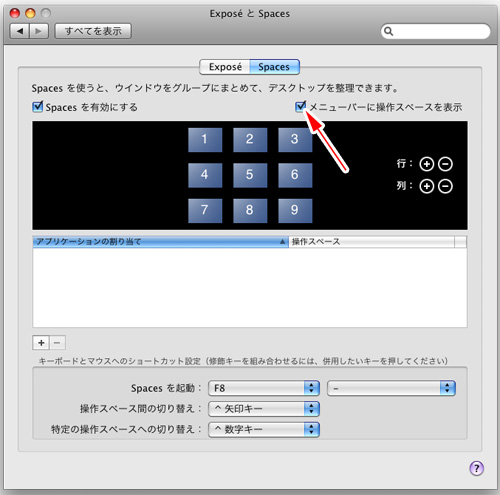Click the すべてを表示 button
500x495 pixels.
93,31
